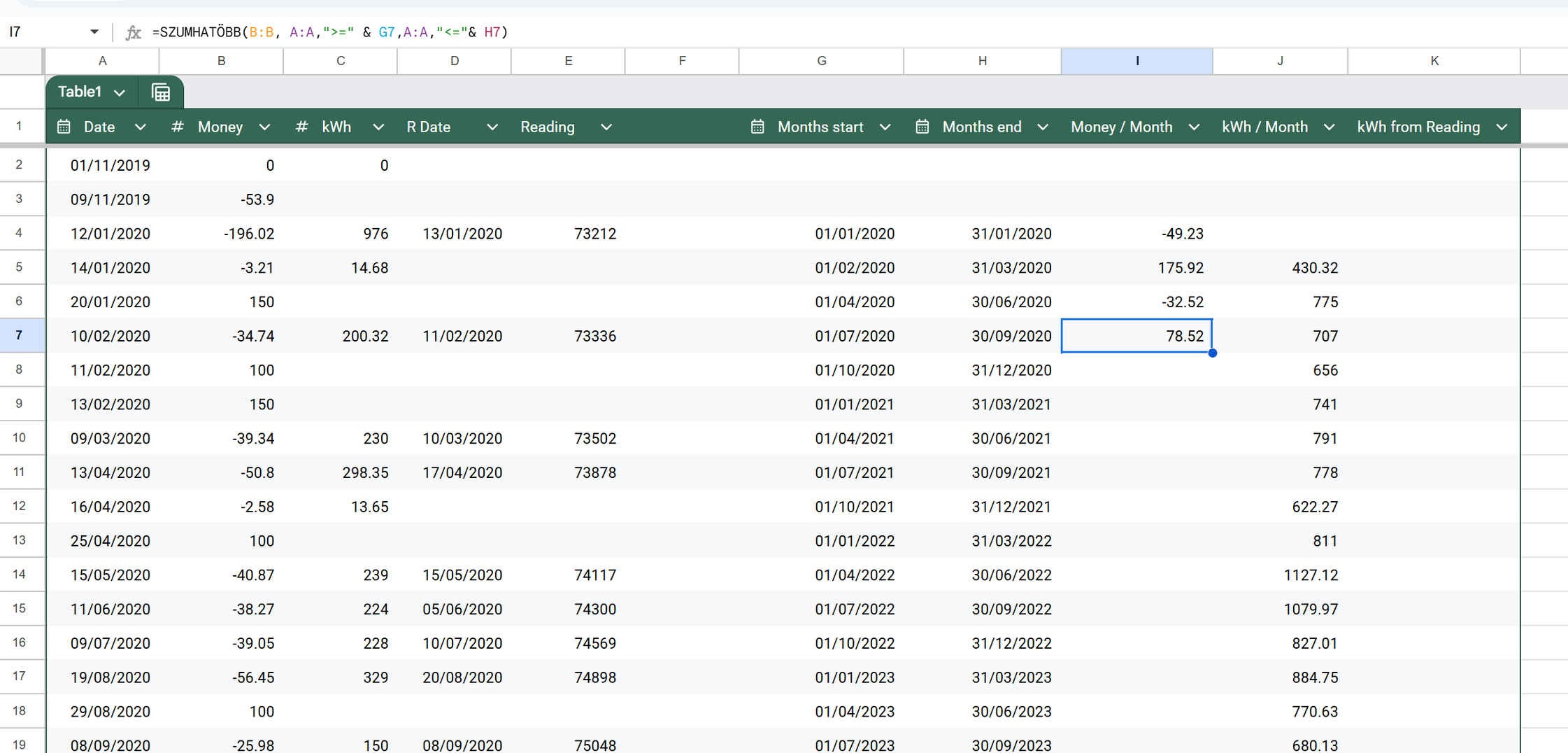Viewport: 1568px width, 753px height.
Task: Open the Money column dropdown arrow
Action: pyautogui.click(x=264, y=127)
